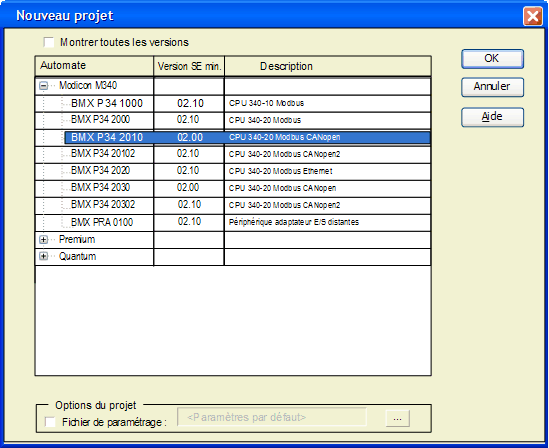The height and width of the screenshot is (448, 549).
Task: Select the Quantum family label
Action: 77,257
